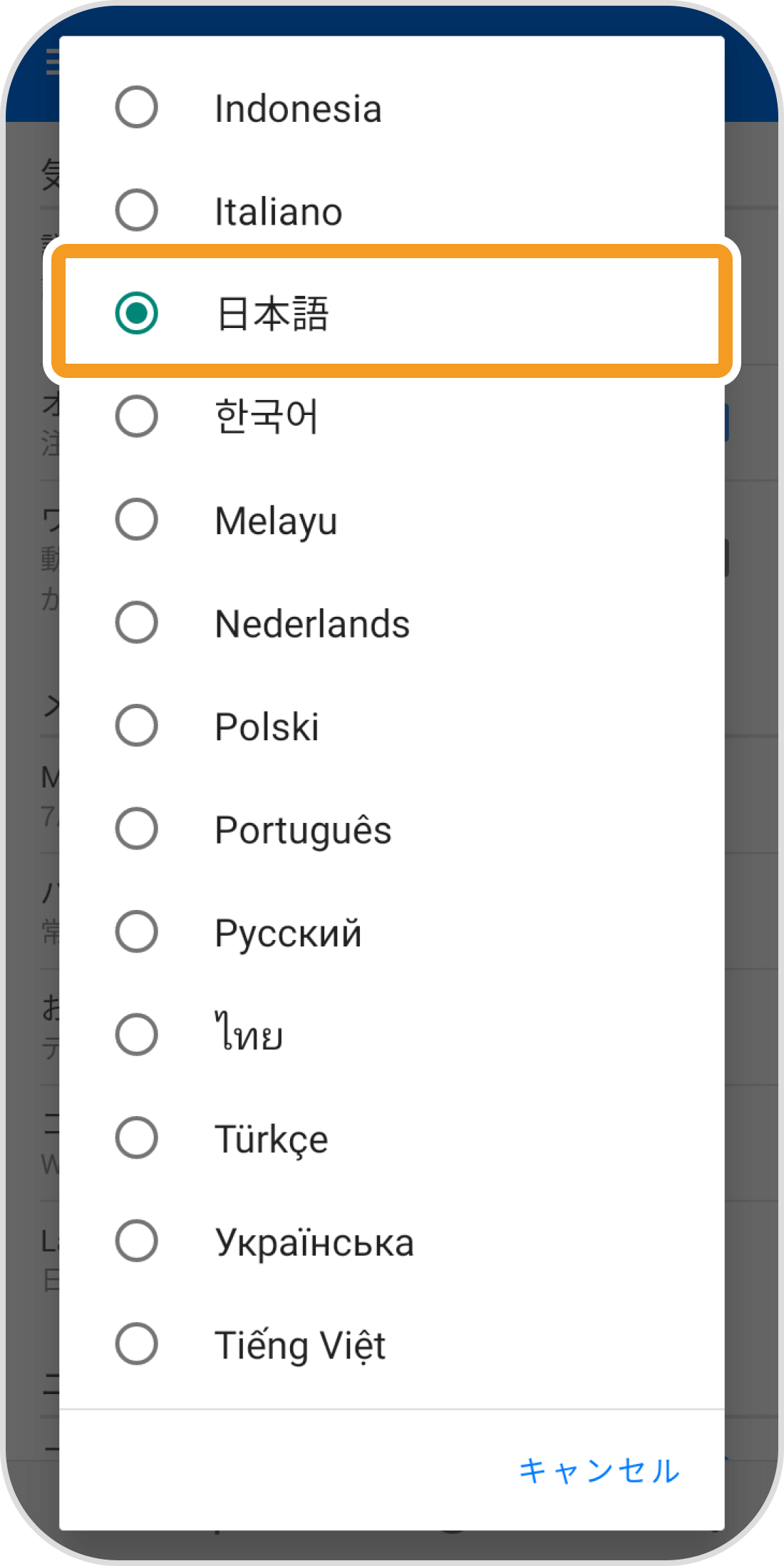Click the Português language label
784x1566 pixels.
coord(303,830)
